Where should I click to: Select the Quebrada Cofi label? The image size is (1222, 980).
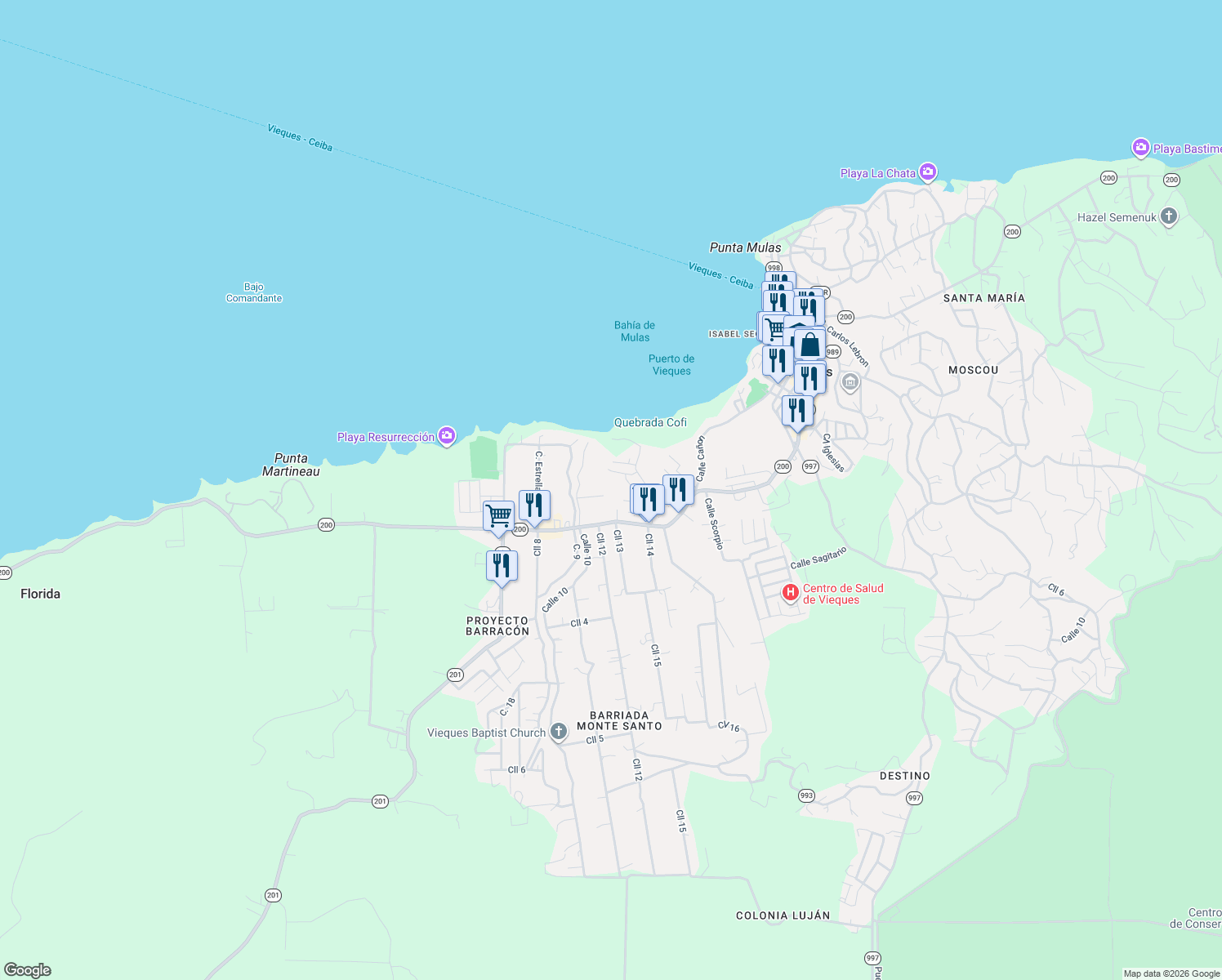(x=650, y=422)
